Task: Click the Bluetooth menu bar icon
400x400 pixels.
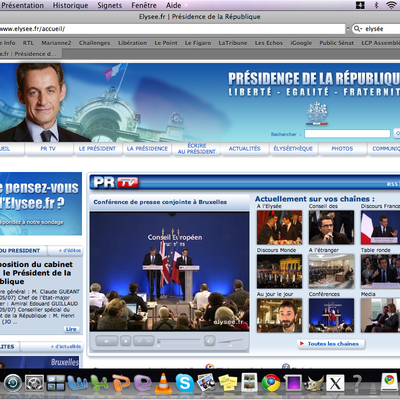Action: [x=376, y=5]
